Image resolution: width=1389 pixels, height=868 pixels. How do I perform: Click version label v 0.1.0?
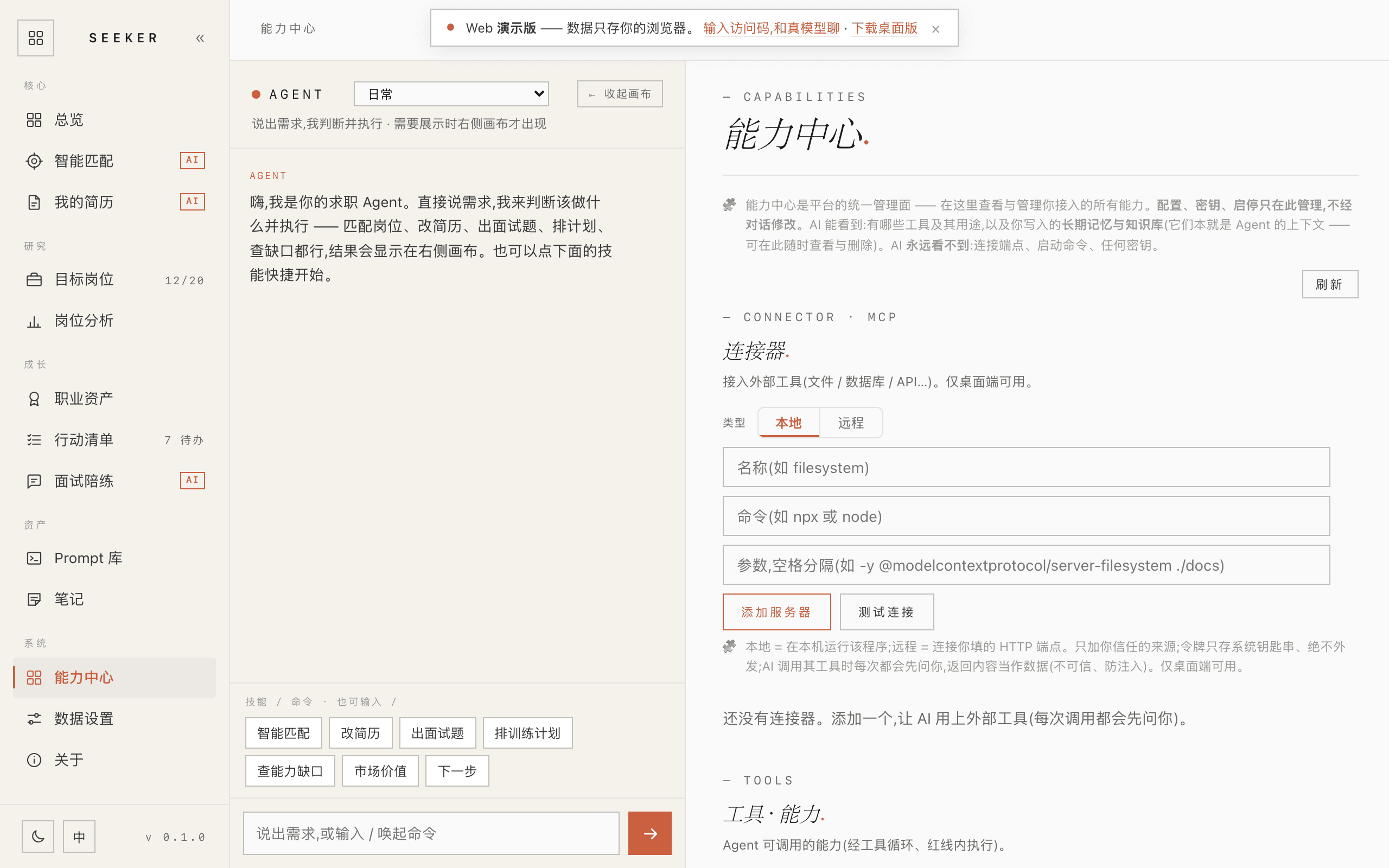tap(175, 838)
